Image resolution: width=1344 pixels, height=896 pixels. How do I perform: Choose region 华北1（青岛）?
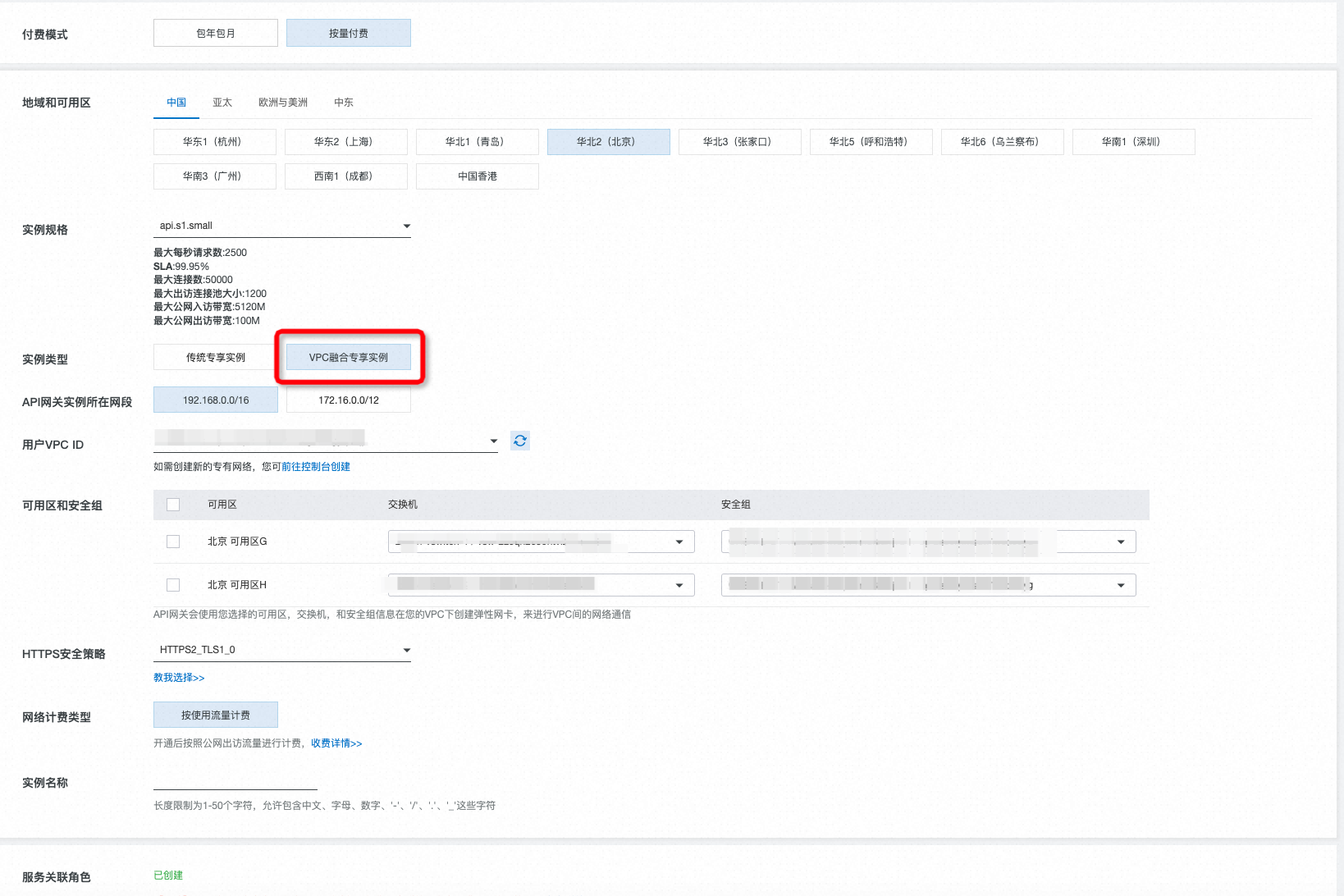pyautogui.click(x=478, y=142)
